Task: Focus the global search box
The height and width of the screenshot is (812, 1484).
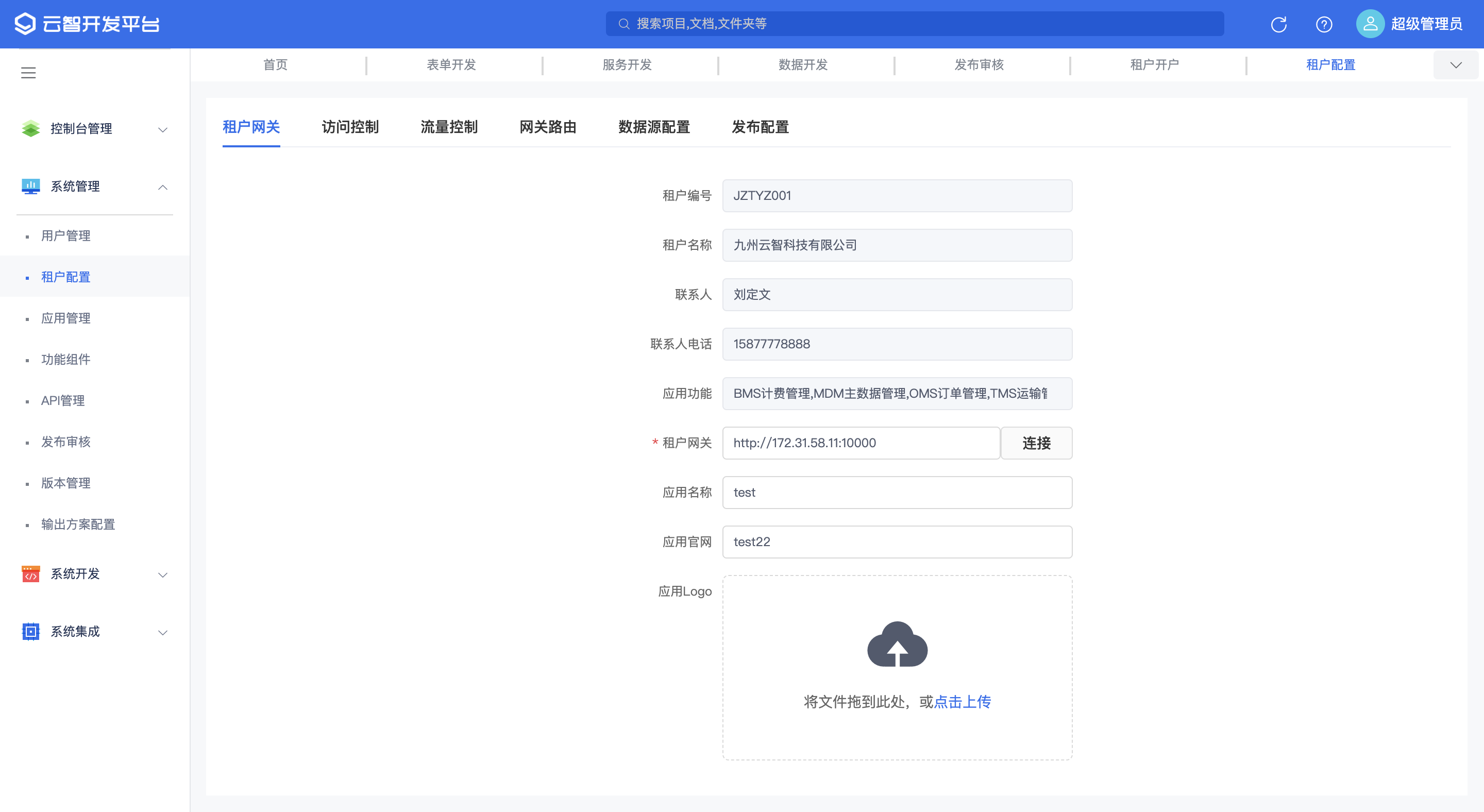Action: point(915,24)
